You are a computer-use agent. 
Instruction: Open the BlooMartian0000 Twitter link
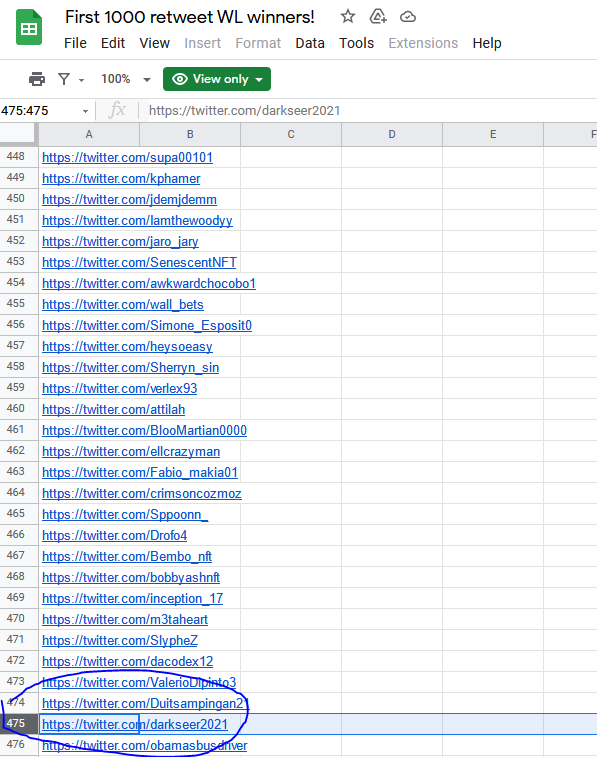pos(144,431)
